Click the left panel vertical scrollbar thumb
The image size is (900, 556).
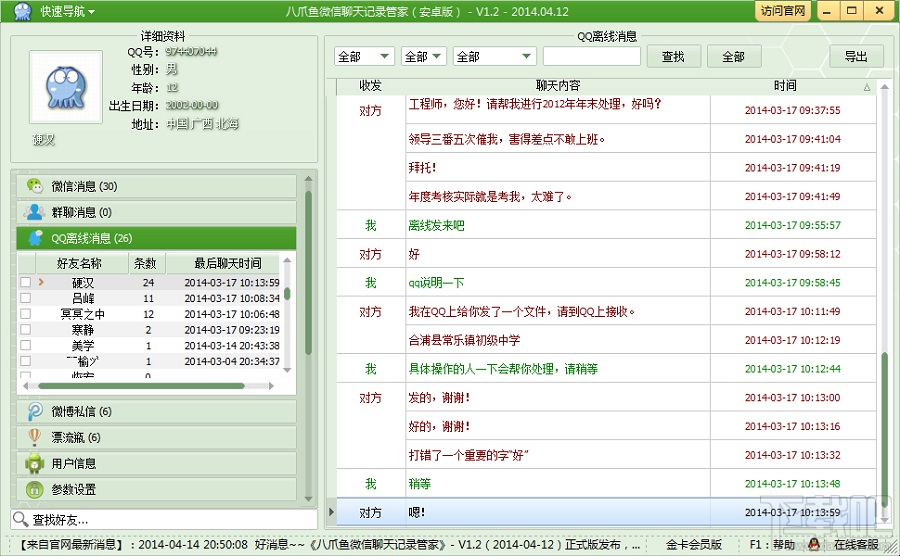[308, 273]
